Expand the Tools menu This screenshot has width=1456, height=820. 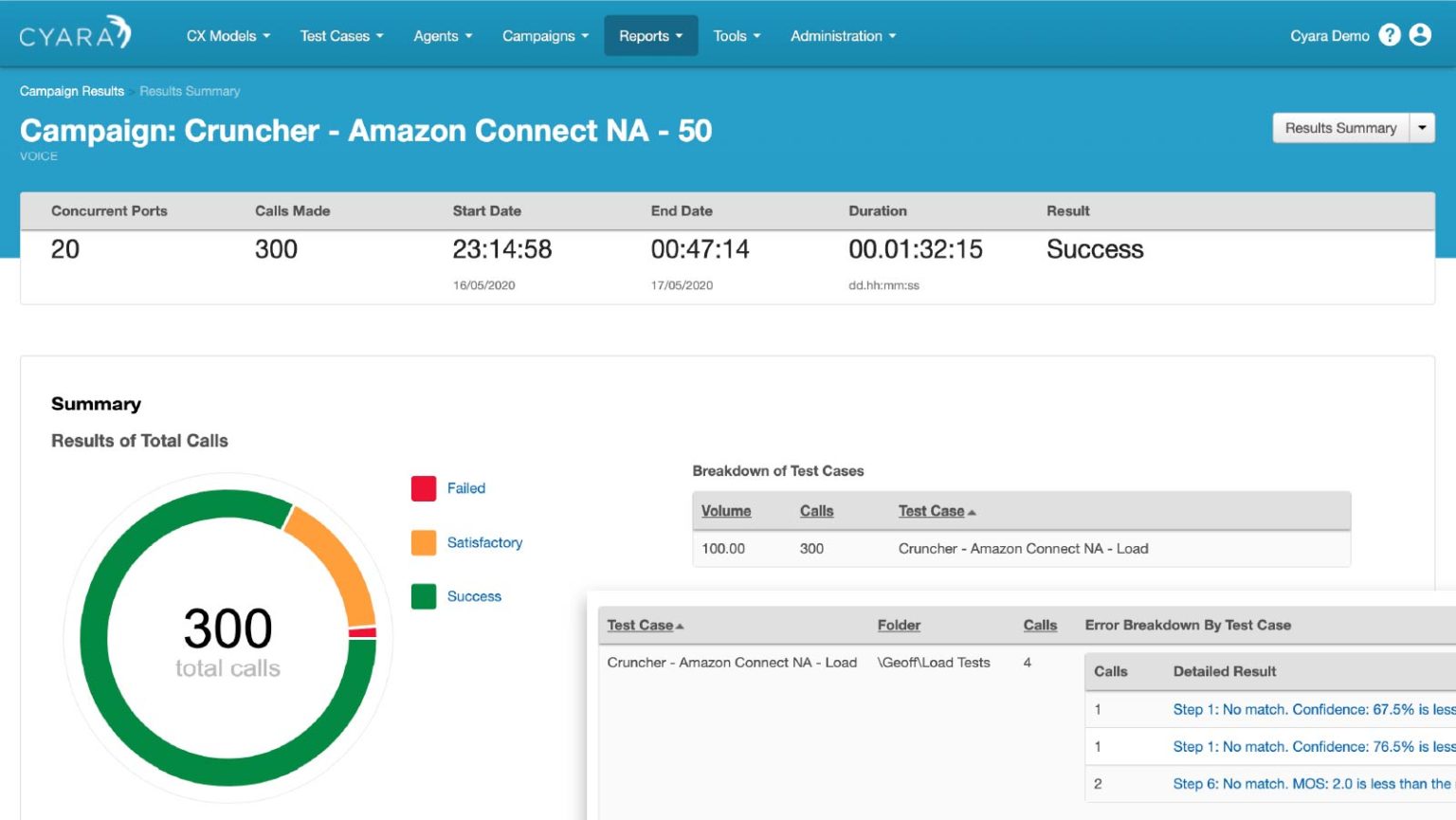(x=737, y=35)
